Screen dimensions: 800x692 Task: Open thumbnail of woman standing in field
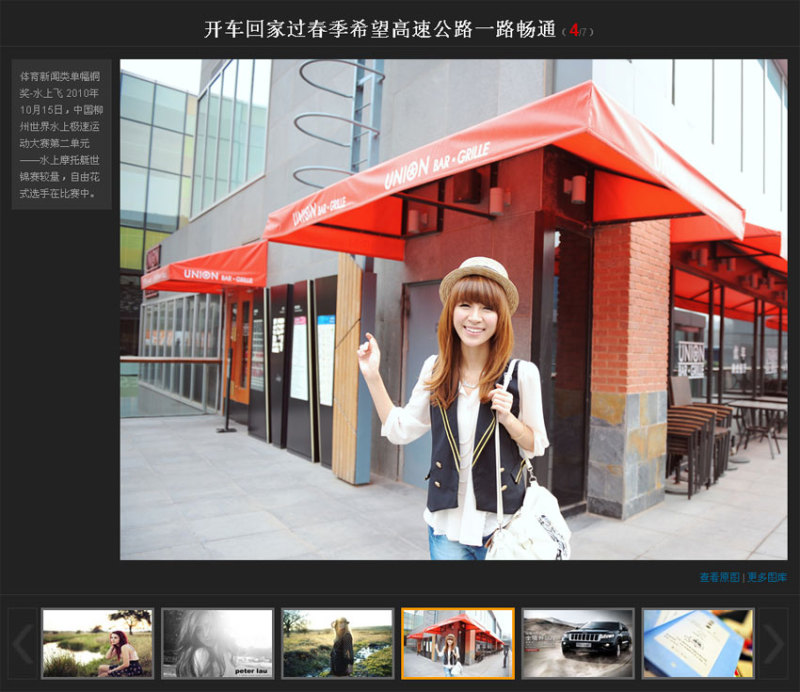[x=337, y=644]
